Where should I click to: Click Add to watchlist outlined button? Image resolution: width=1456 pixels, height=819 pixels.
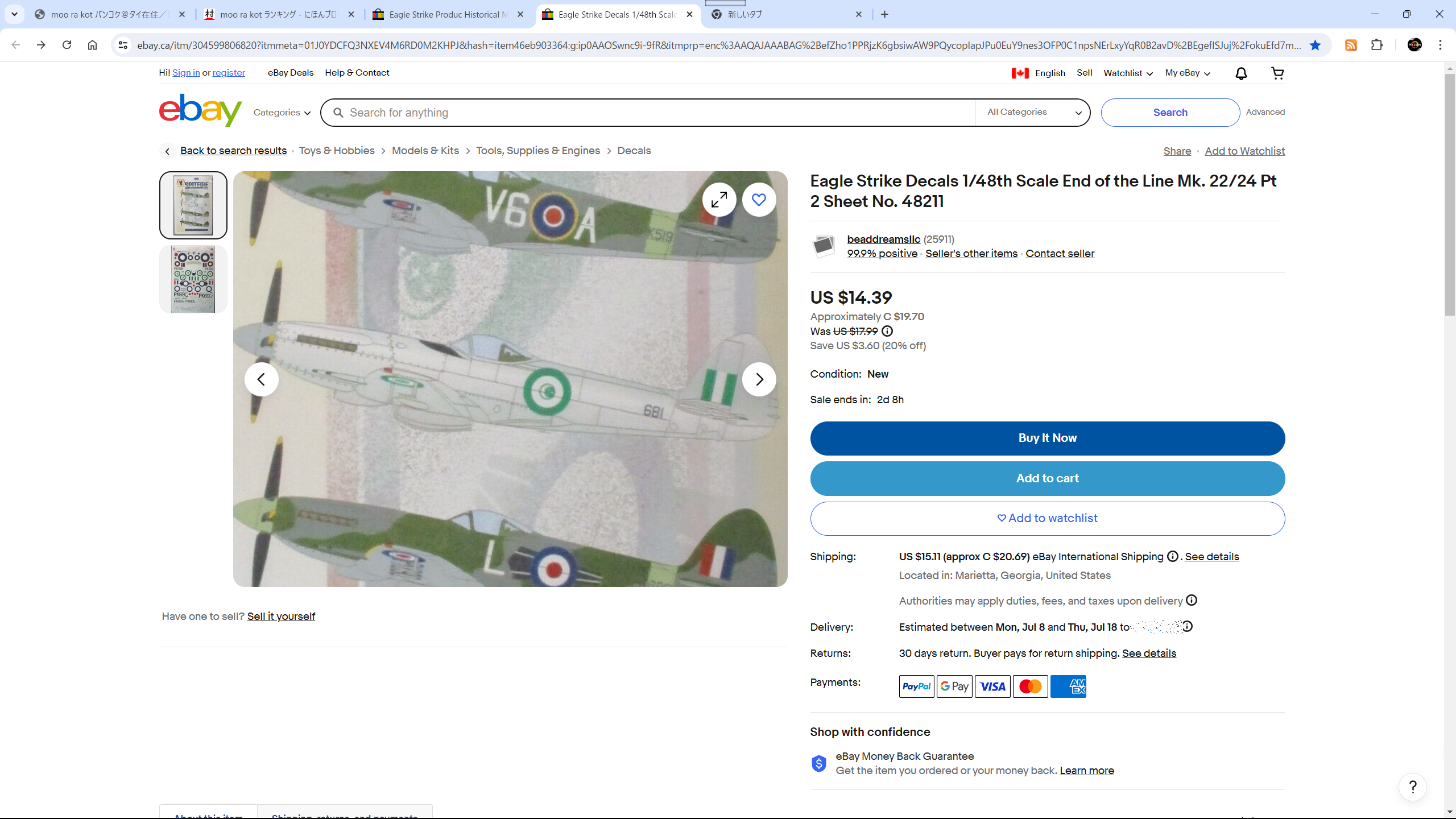[x=1047, y=519]
